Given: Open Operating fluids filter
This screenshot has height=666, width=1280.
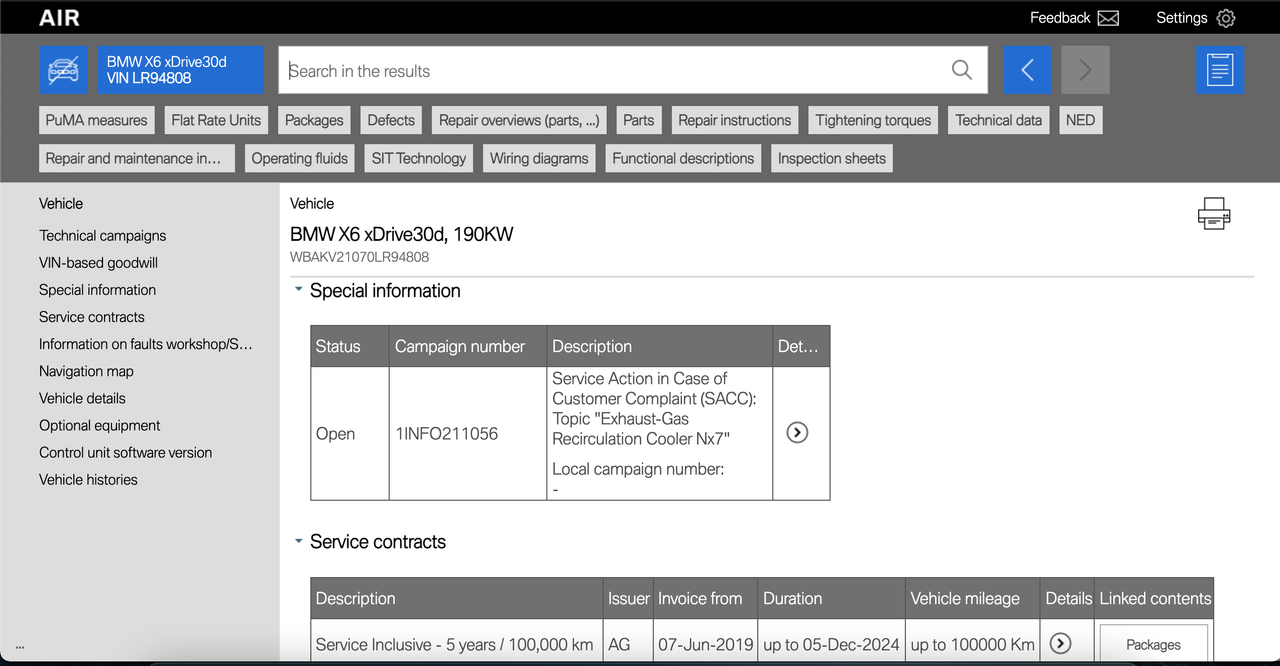Looking at the screenshot, I should (x=300, y=158).
